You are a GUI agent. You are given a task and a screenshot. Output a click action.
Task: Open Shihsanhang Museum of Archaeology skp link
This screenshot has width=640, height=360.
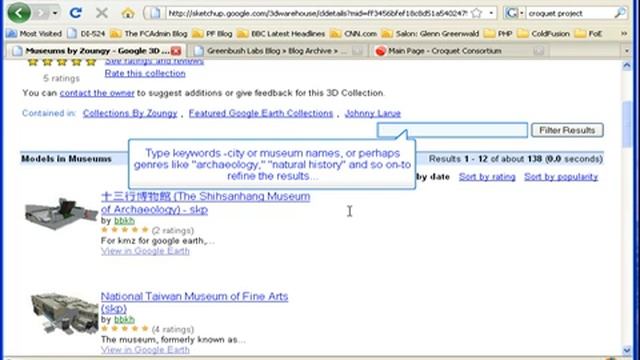(x=205, y=203)
